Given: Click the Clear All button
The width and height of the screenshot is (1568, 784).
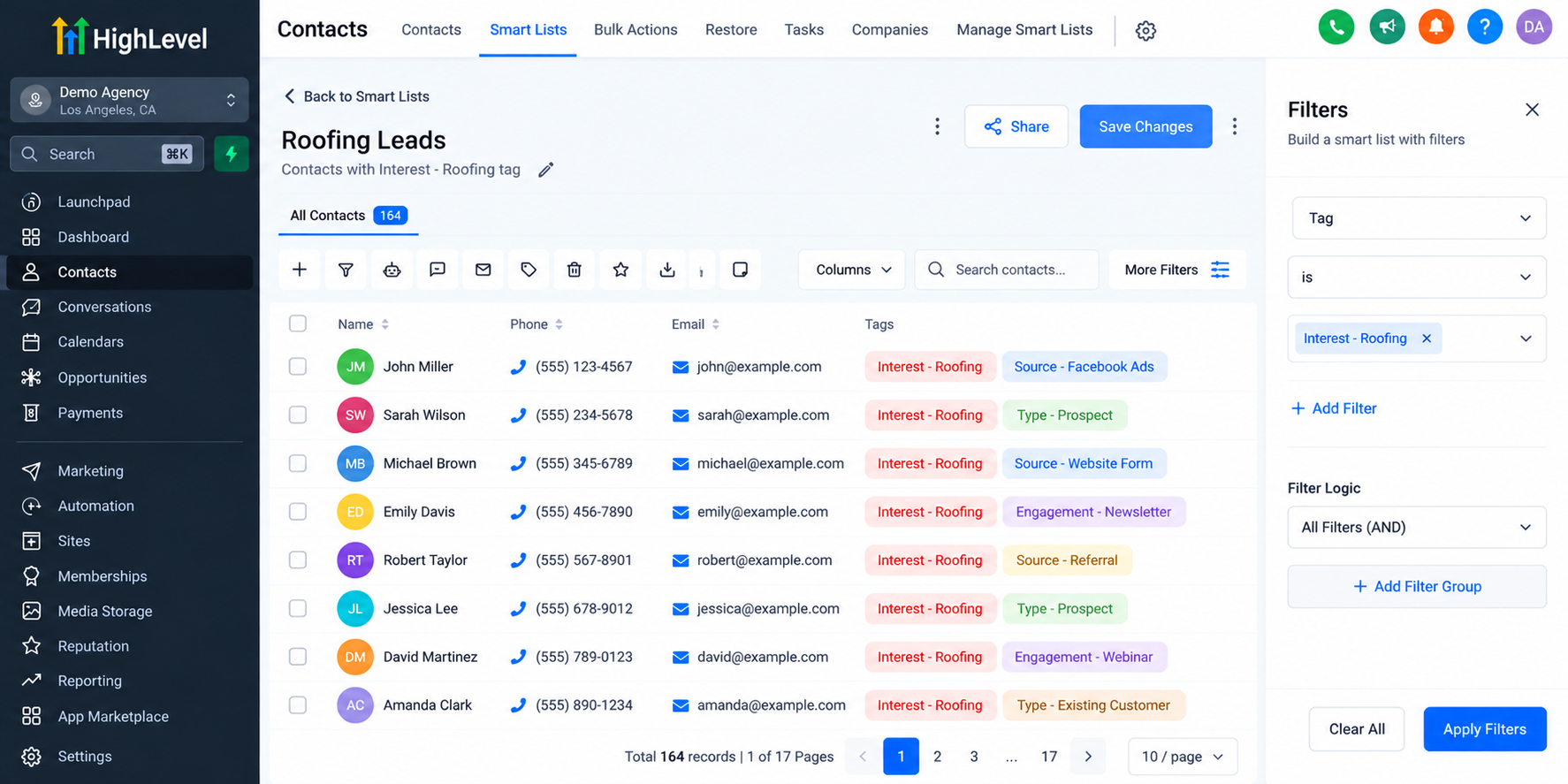Looking at the screenshot, I should tap(1357, 729).
